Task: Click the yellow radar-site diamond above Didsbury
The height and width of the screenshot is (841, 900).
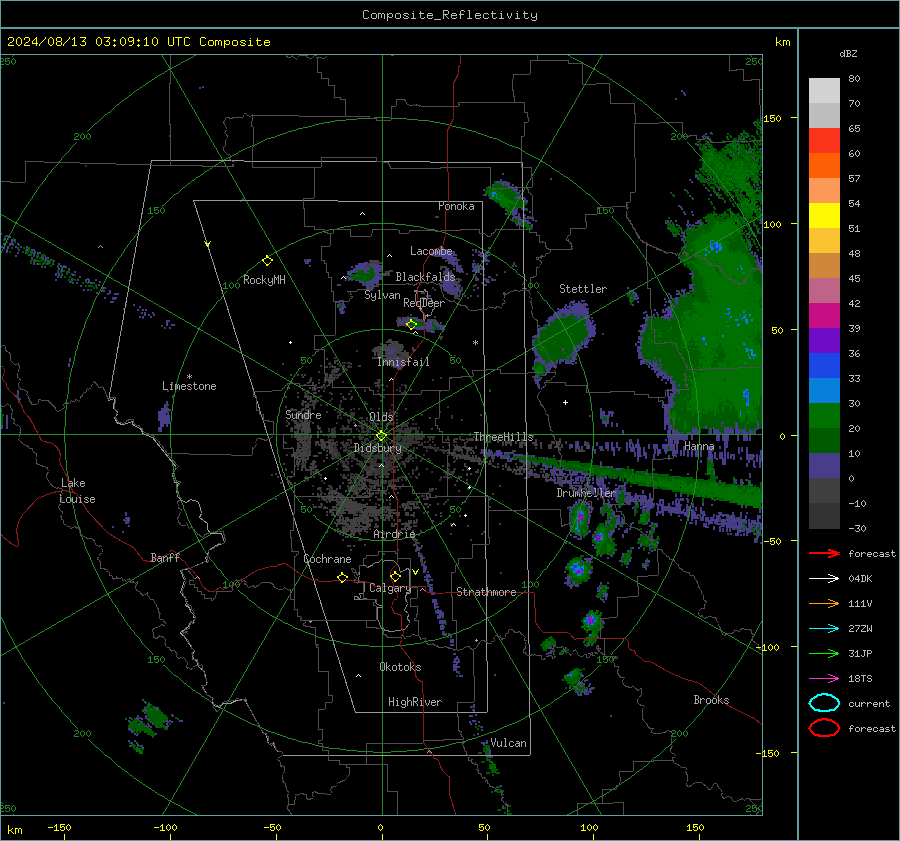Action: pyautogui.click(x=381, y=436)
